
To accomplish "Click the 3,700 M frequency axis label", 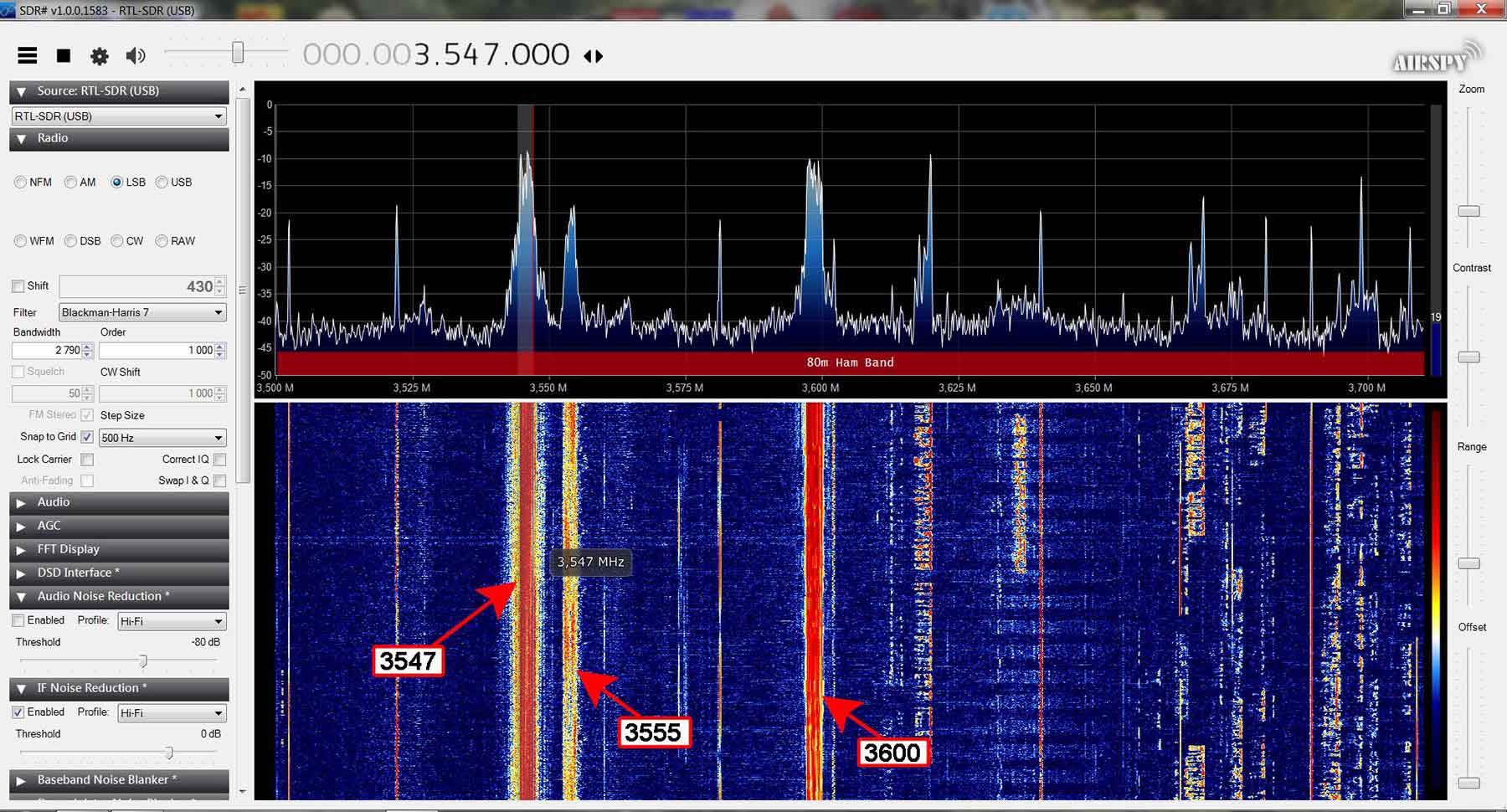I will pos(1366,388).
